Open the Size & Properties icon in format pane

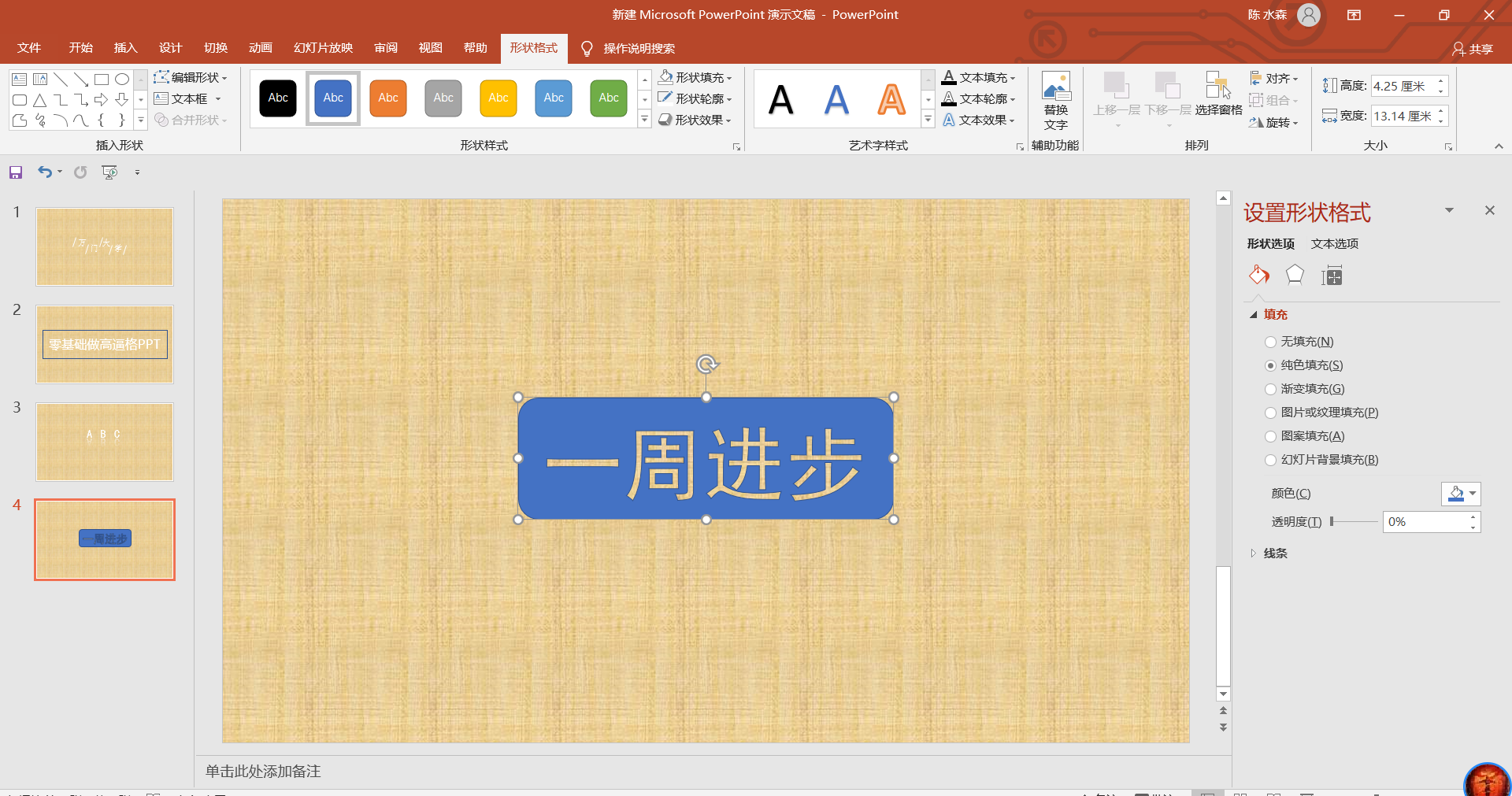coord(1332,276)
